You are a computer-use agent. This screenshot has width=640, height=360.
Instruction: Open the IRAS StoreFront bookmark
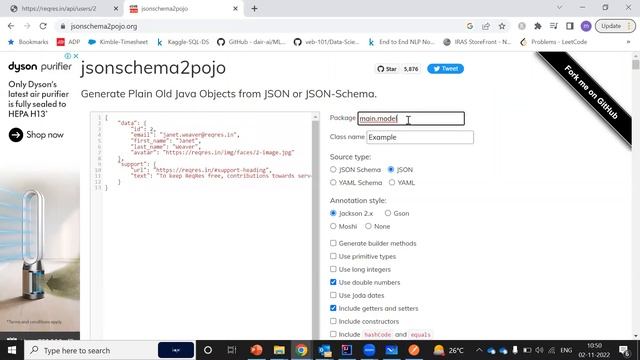coord(477,42)
